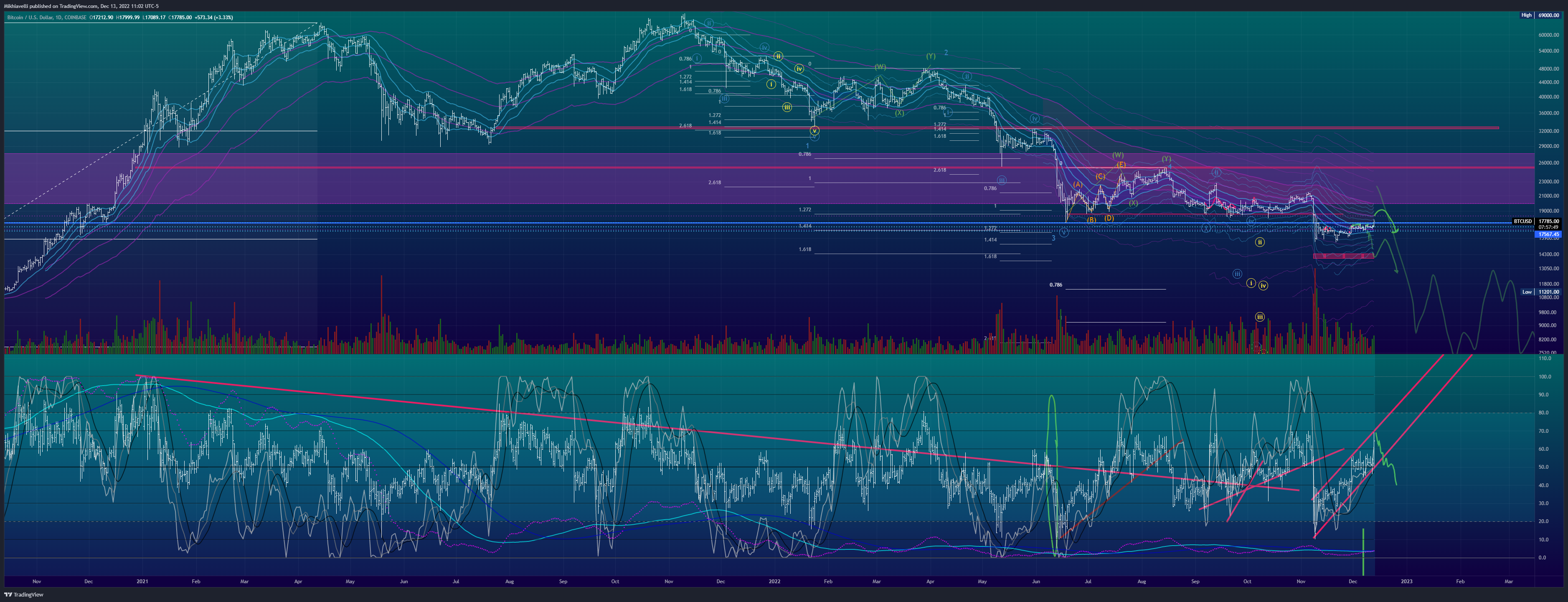
Task: Select the orange (B) wave label
Action: (x=1091, y=220)
